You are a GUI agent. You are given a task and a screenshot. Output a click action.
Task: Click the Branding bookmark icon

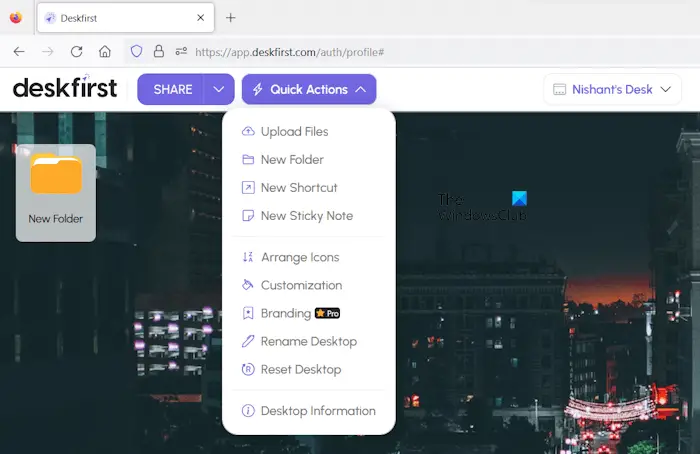[248, 313]
